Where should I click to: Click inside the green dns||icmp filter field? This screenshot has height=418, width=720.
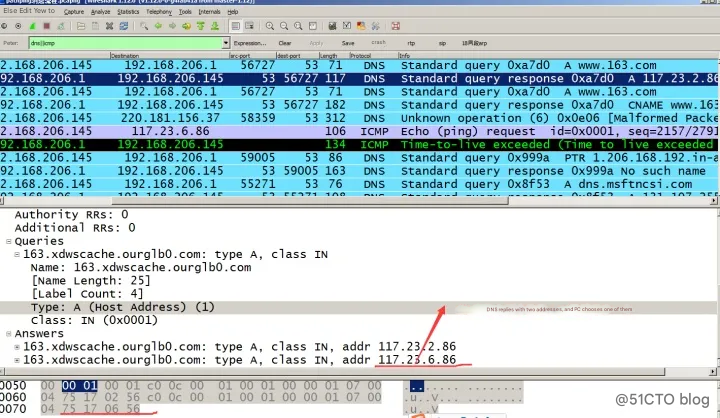[x=125, y=43]
